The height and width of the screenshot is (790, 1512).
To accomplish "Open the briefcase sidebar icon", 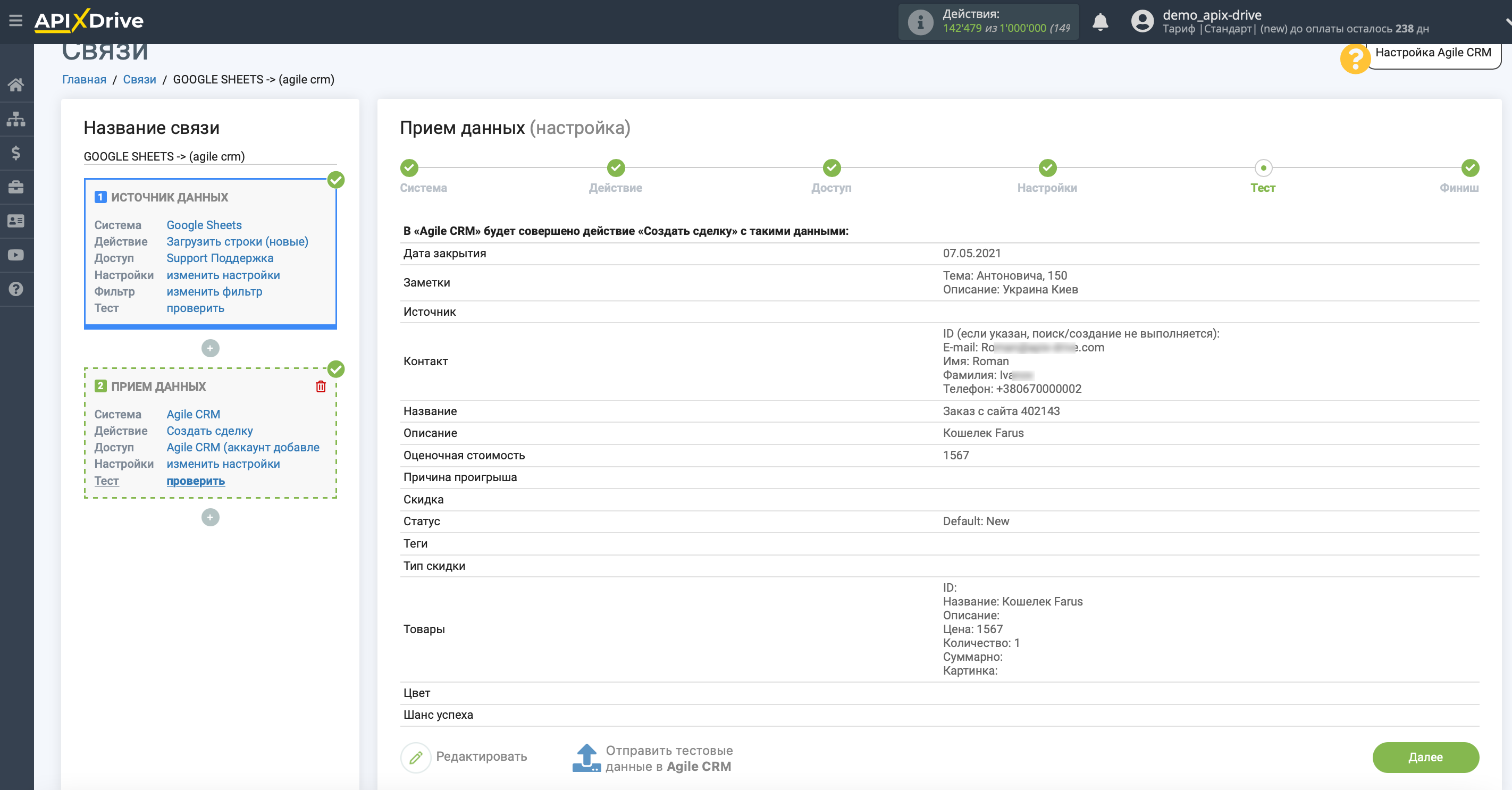I will 16,187.
